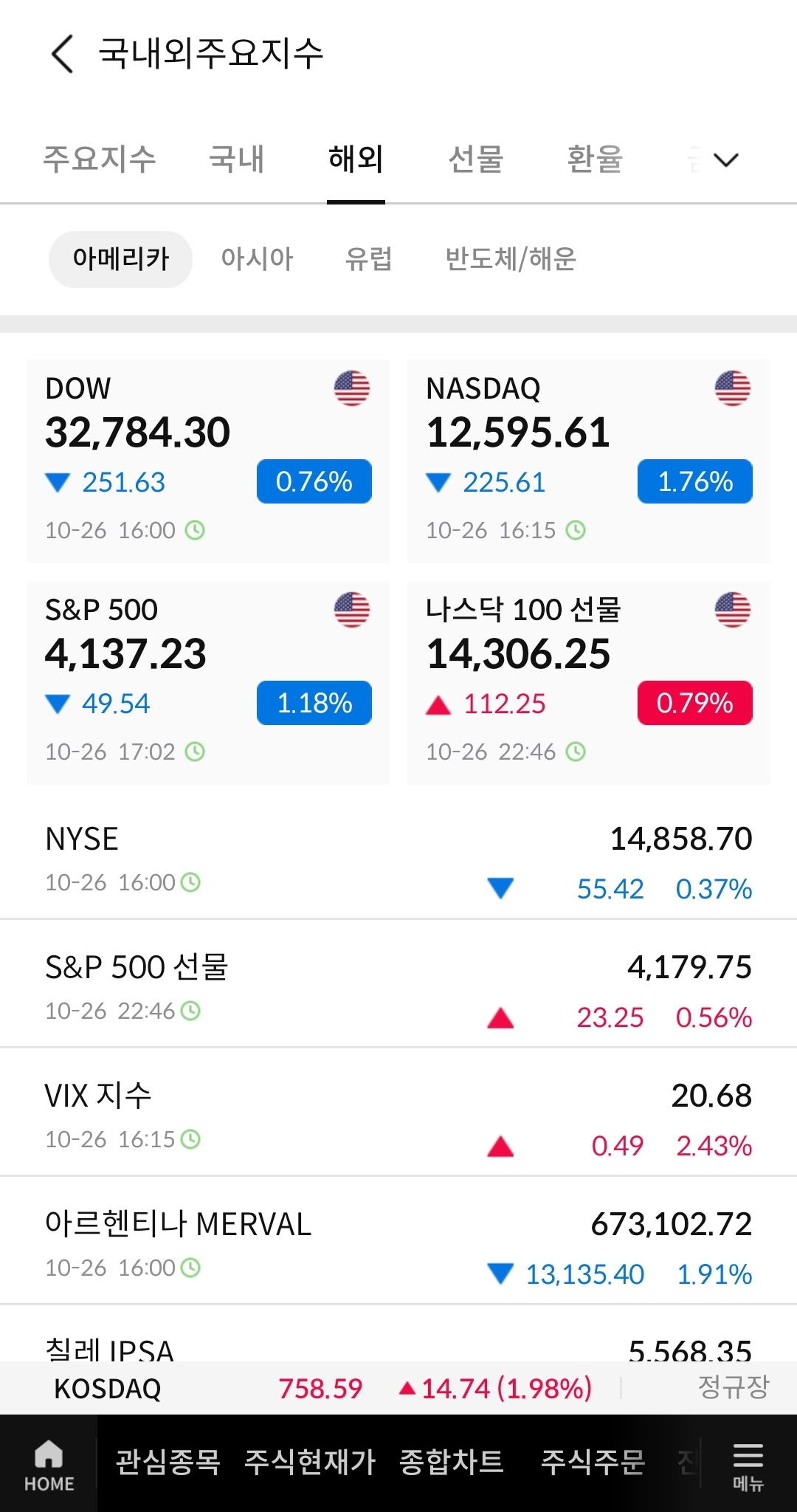Tap the clock icon under VIX 지수

point(190,1139)
